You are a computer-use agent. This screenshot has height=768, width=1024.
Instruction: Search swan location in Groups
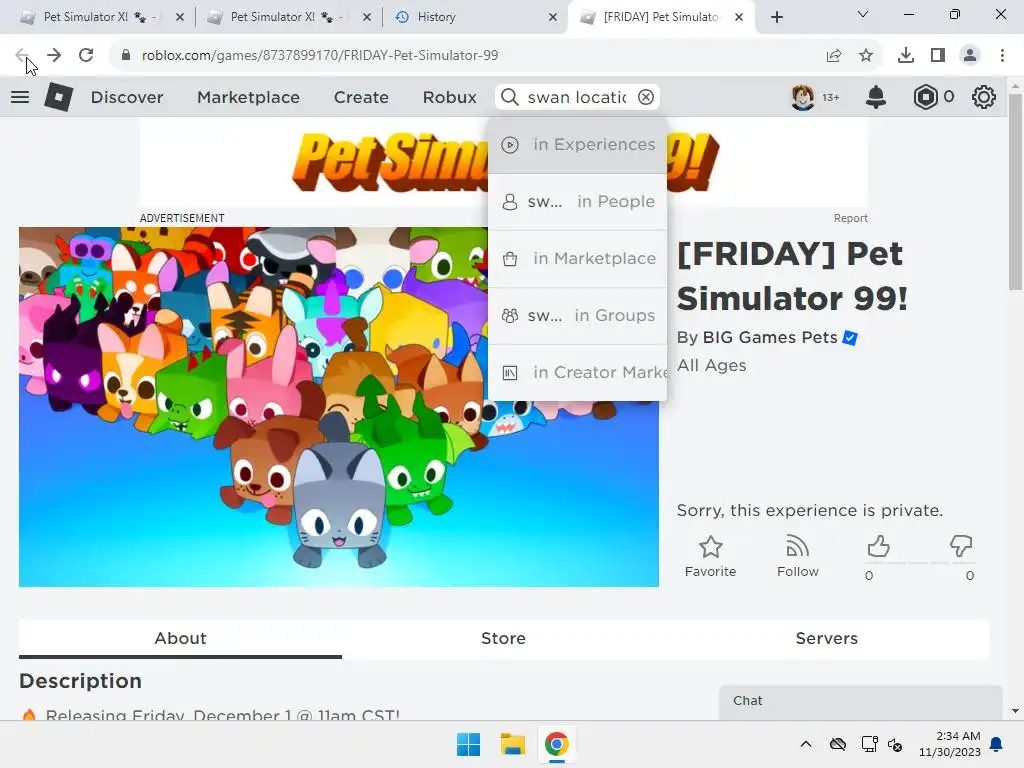click(x=577, y=315)
